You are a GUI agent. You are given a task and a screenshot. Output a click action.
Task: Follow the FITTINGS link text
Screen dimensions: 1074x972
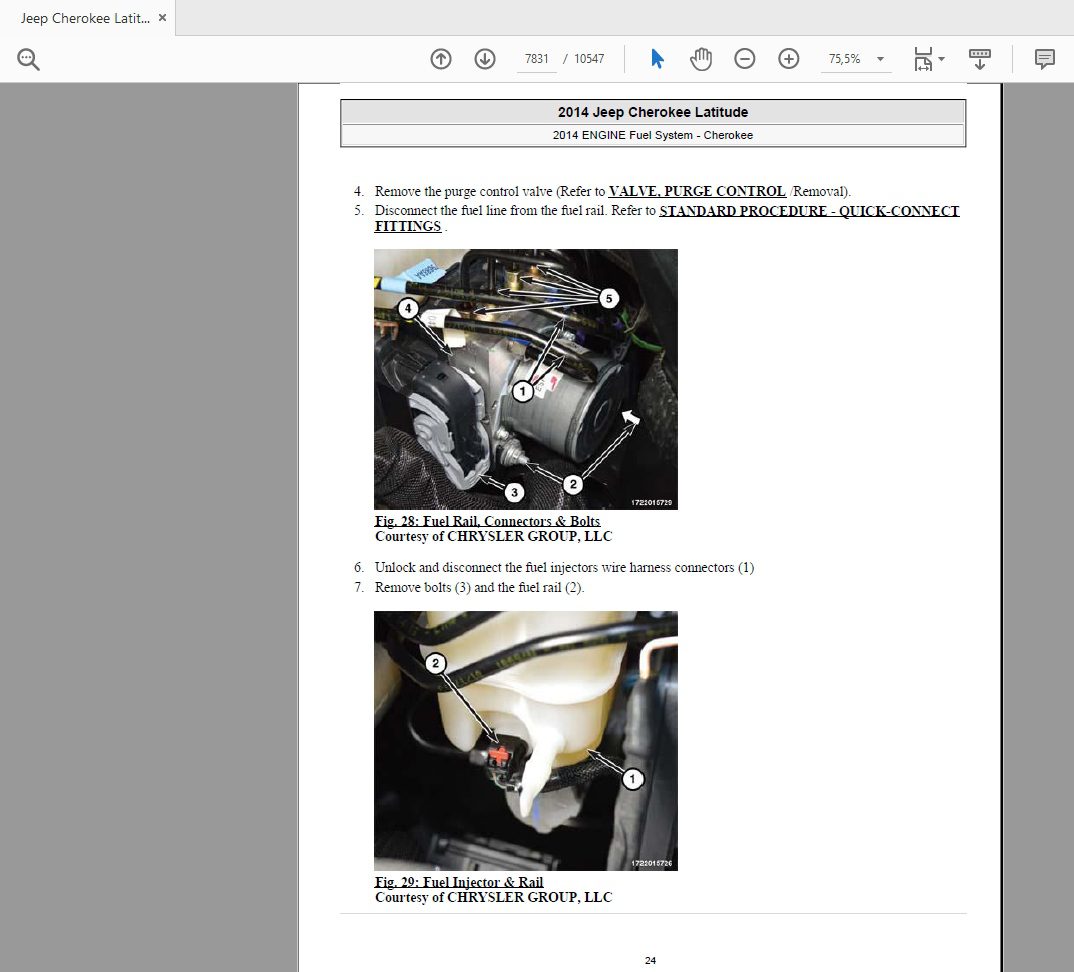click(408, 227)
